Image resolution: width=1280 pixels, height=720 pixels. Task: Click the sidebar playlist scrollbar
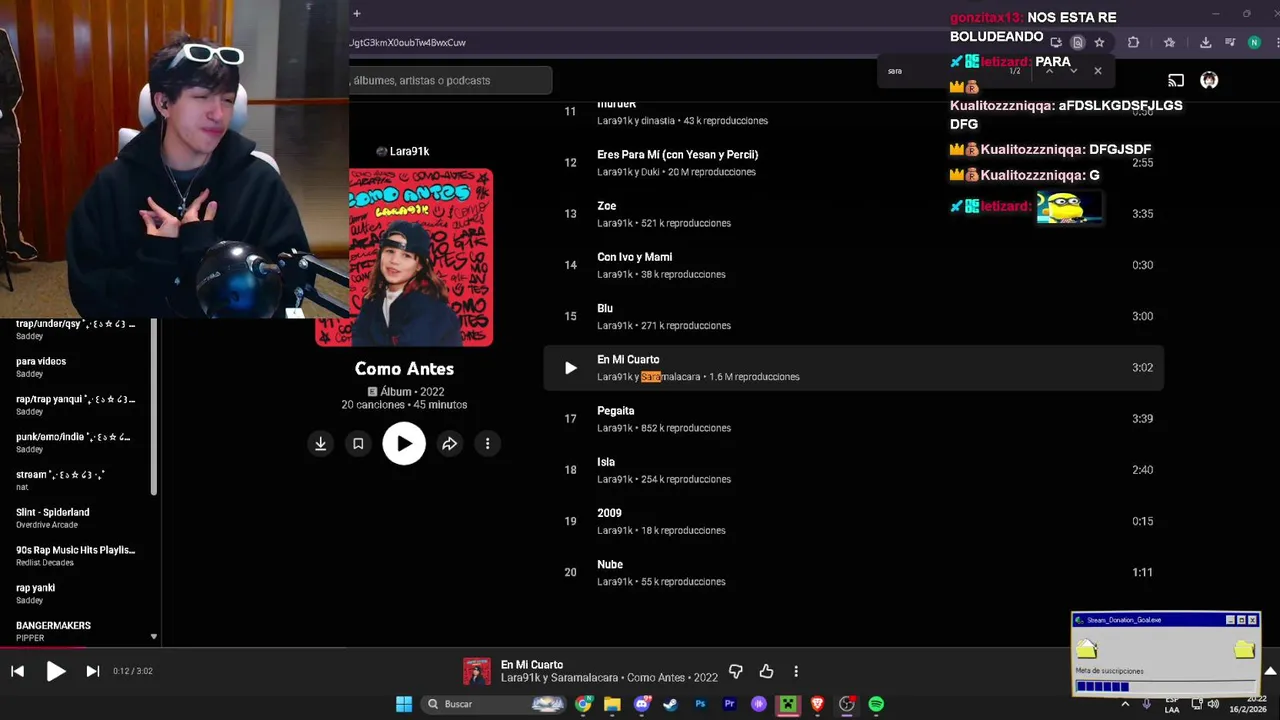pyautogui.click(x=154, y=407)
